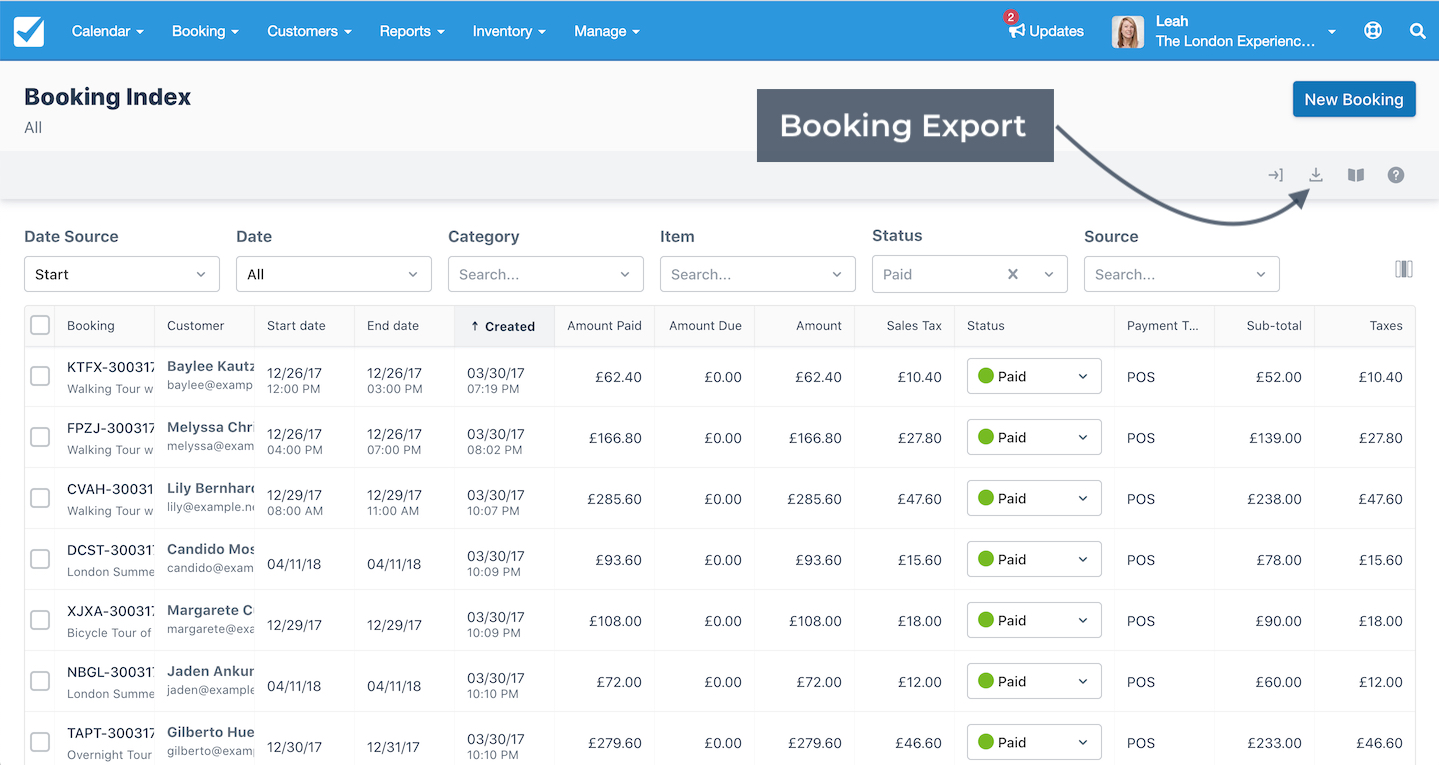Click the Sub-total column header

[x=1274, y=325]
